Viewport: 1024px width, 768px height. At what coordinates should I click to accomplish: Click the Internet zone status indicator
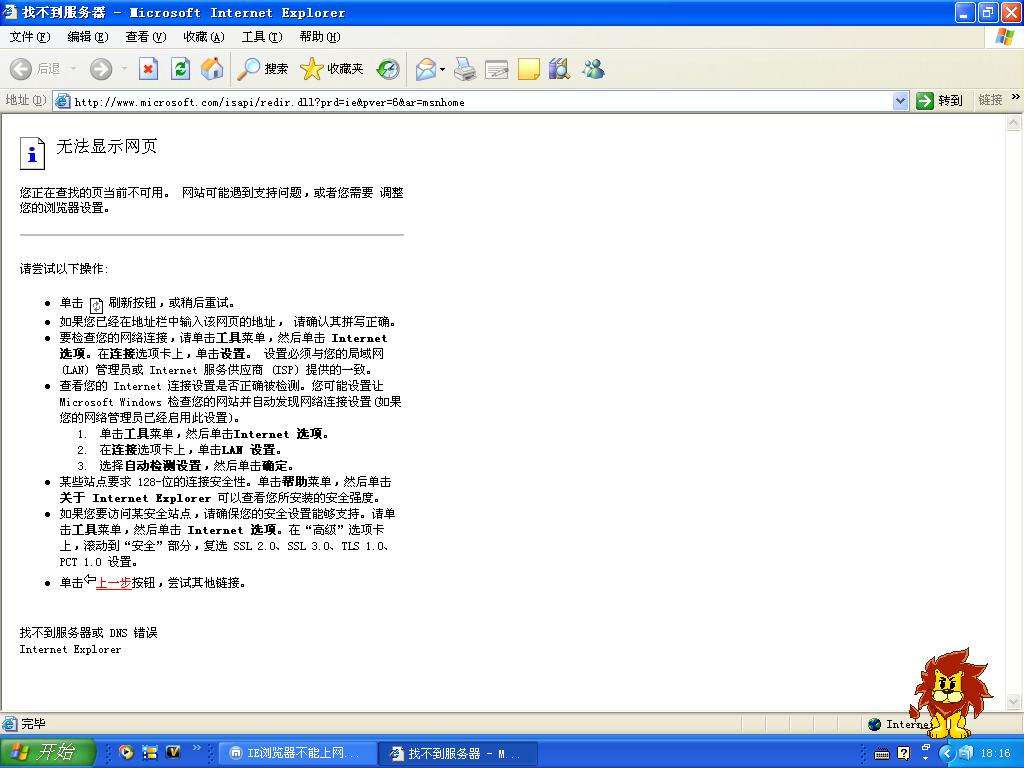click(x=899, y=724)
